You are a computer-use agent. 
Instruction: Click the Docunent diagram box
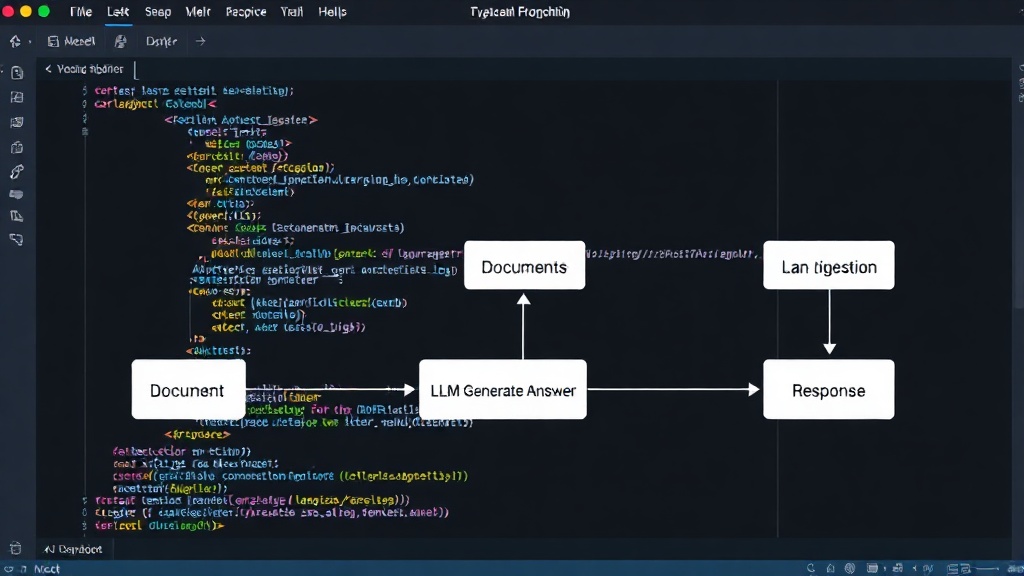pos(189,389)
